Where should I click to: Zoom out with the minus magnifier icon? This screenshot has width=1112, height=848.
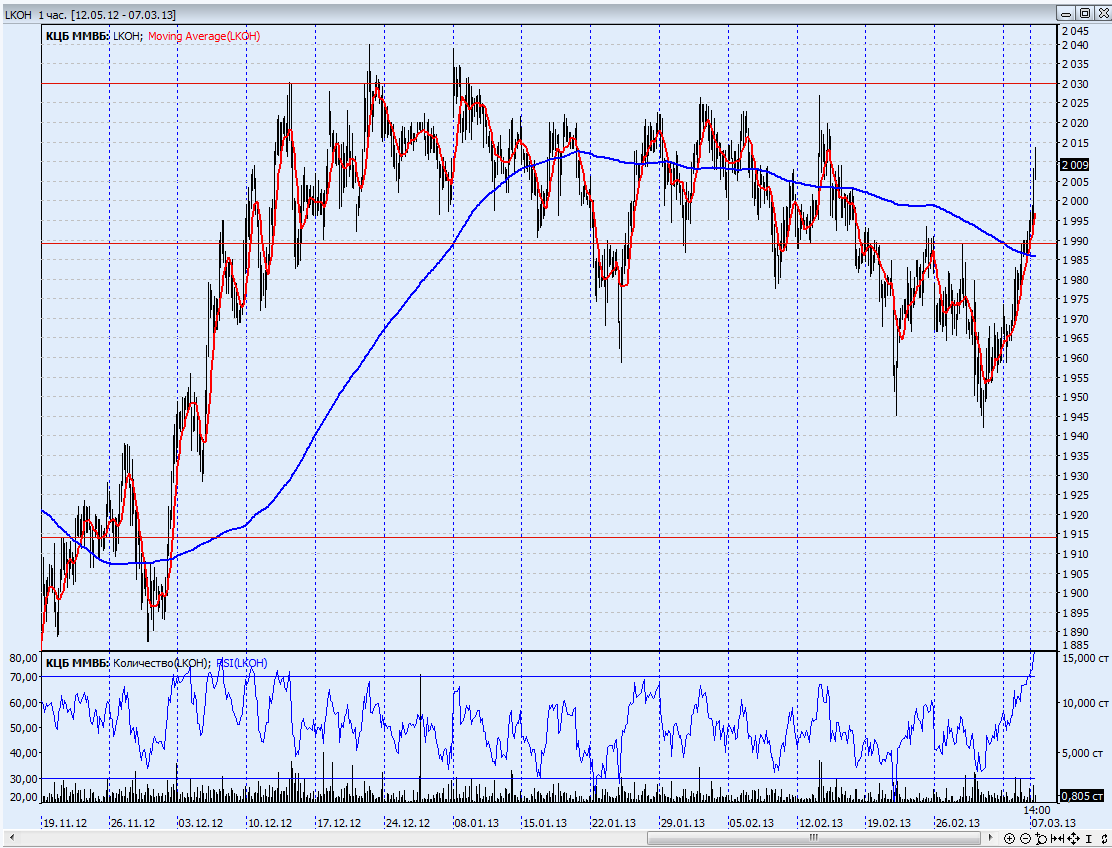coord(1025,839)
